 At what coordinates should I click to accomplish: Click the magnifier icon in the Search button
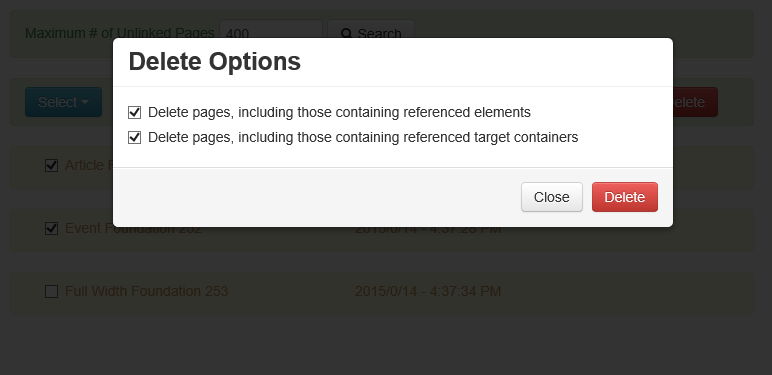coord(347,33)
